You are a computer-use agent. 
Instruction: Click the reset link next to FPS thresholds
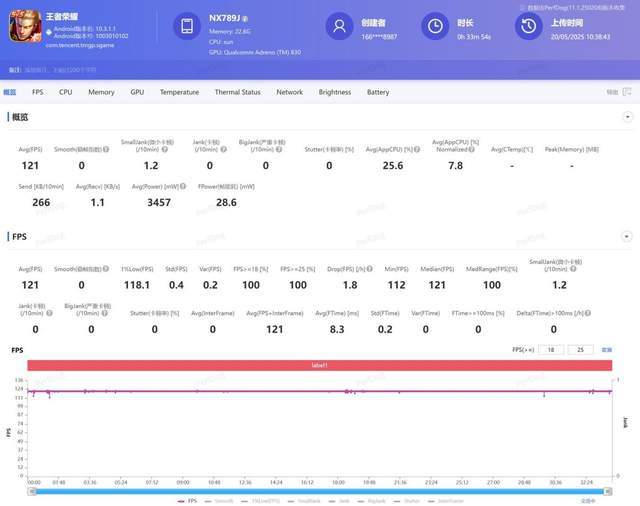(x=606, y=350)
